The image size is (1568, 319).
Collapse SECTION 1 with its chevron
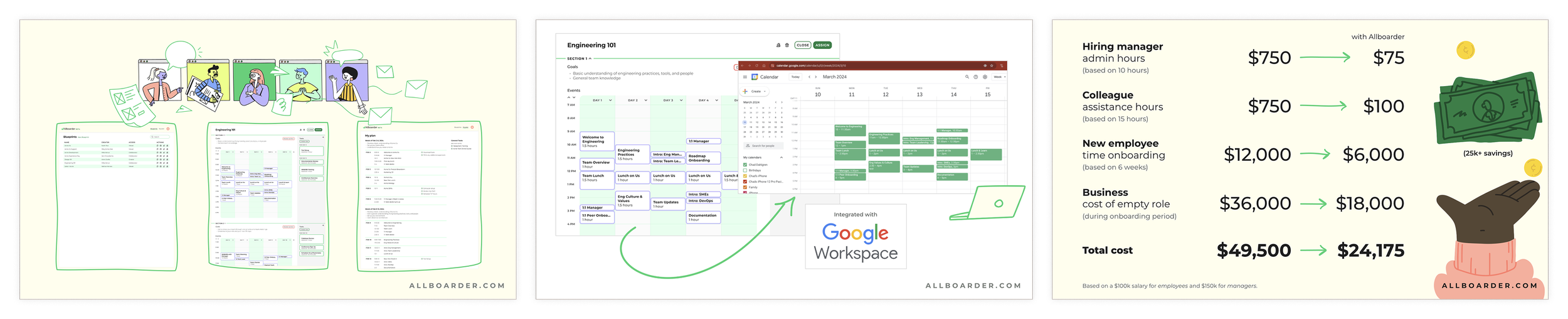pos(590,58)
